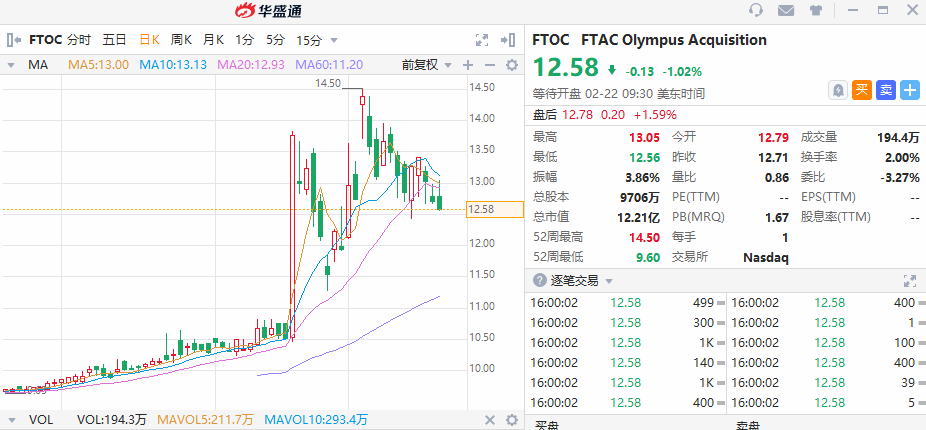This screenshot has width=926, height=430.
Task: Click the orange buy button
Action: 862,90
